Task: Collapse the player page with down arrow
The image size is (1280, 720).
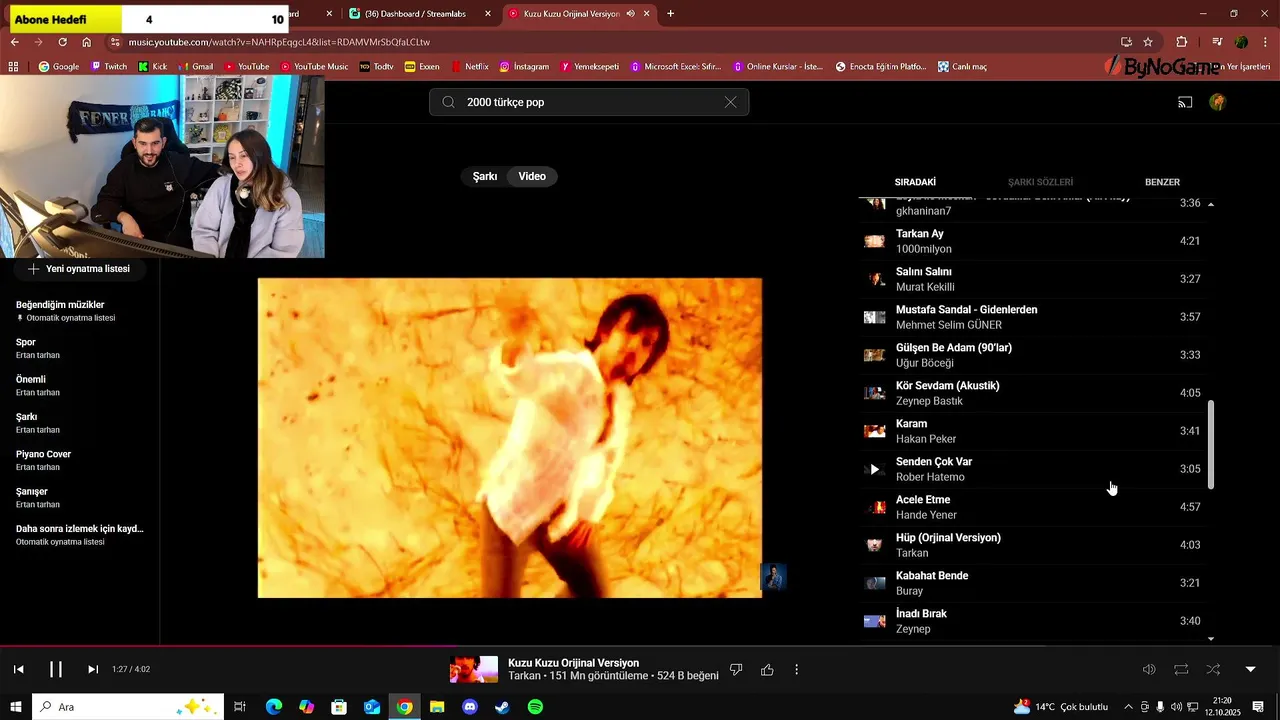Action: [x=1250, y=669]
